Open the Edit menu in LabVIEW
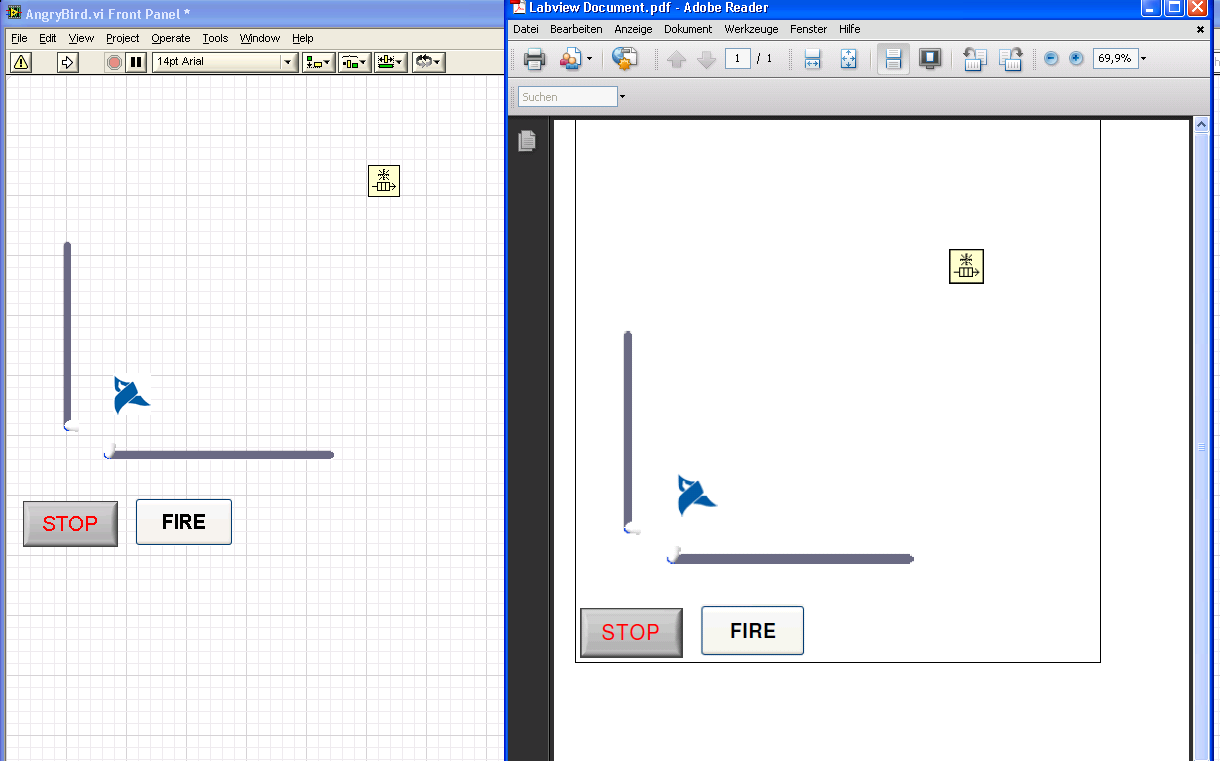This screenshot has height=761, width=1220. (48, 38)
